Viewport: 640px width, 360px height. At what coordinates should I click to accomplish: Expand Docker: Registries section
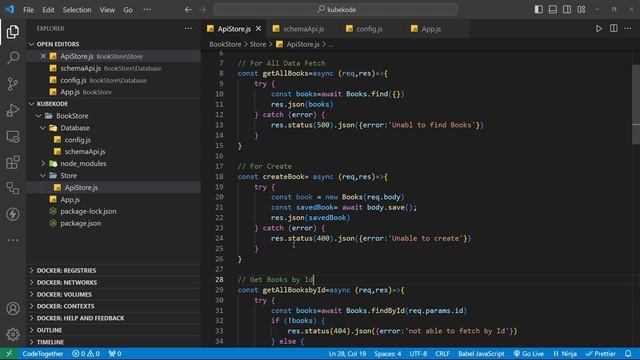pos(114,270)
